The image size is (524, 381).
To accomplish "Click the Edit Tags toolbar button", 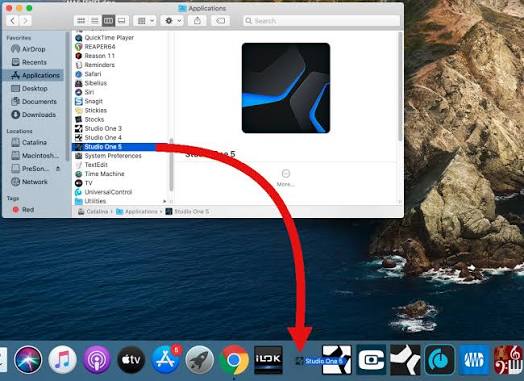I will pos(221,21).
